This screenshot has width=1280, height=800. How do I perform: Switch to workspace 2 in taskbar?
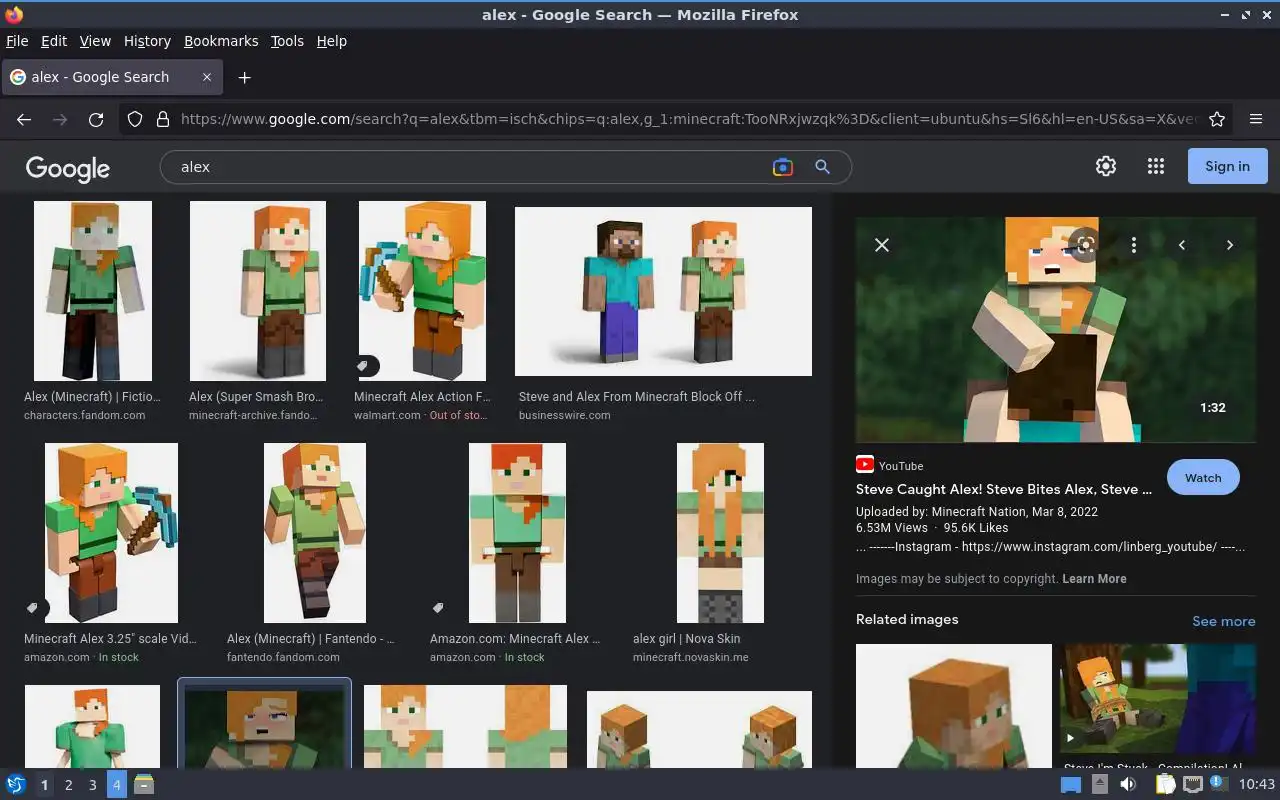coord(68,785)
